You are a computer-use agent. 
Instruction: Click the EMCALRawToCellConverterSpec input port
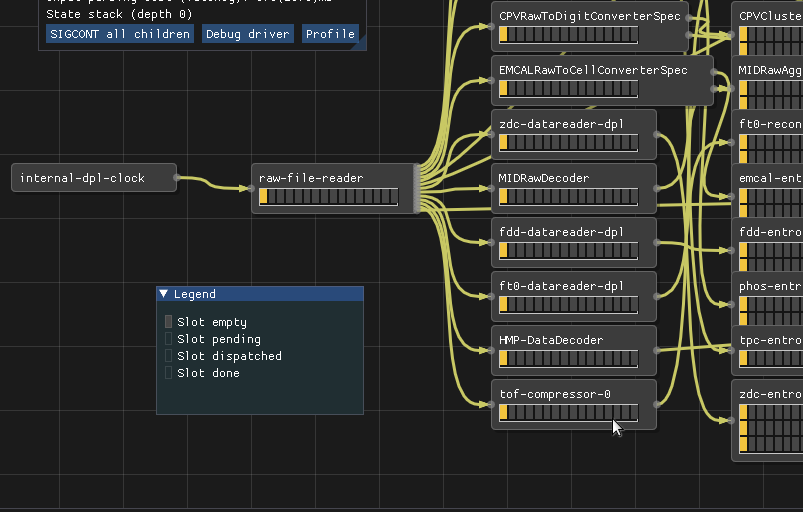[491, 80]
